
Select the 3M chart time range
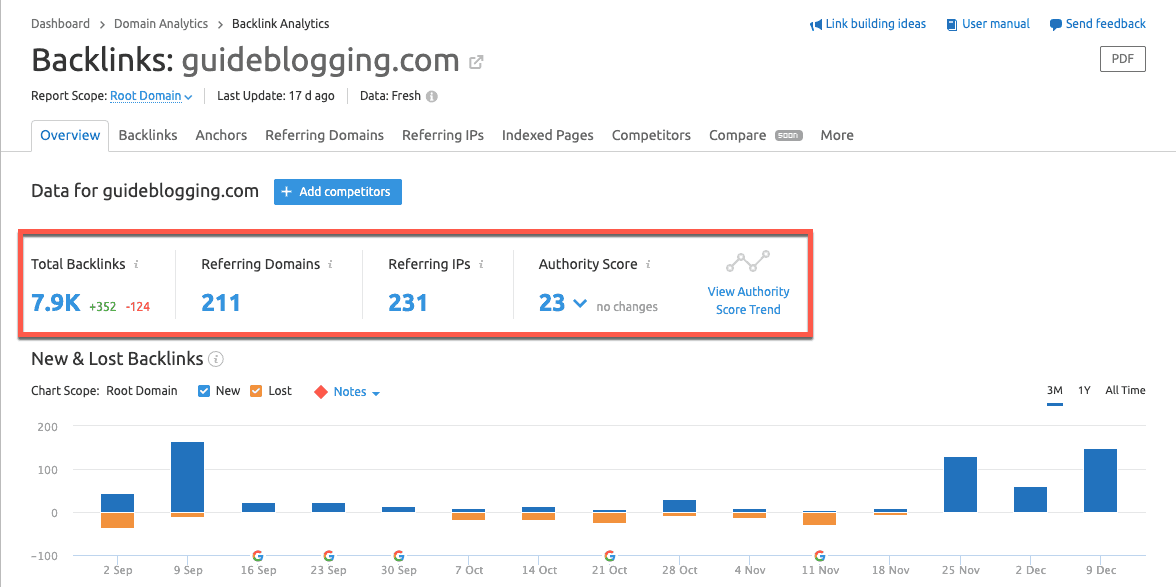[1054, 391]
